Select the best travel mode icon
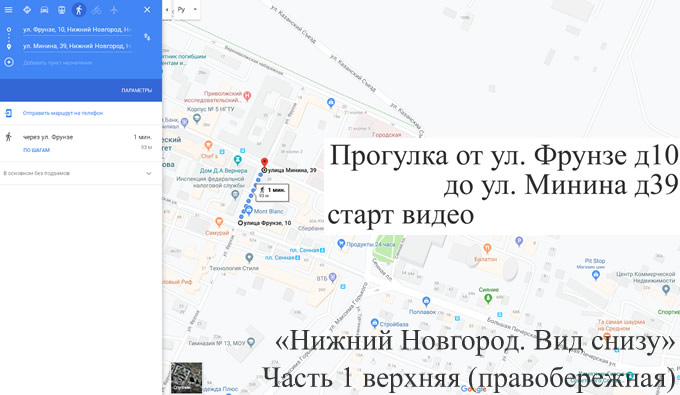Viewport: 680px width, 395px height. click(x=27, y=10)
